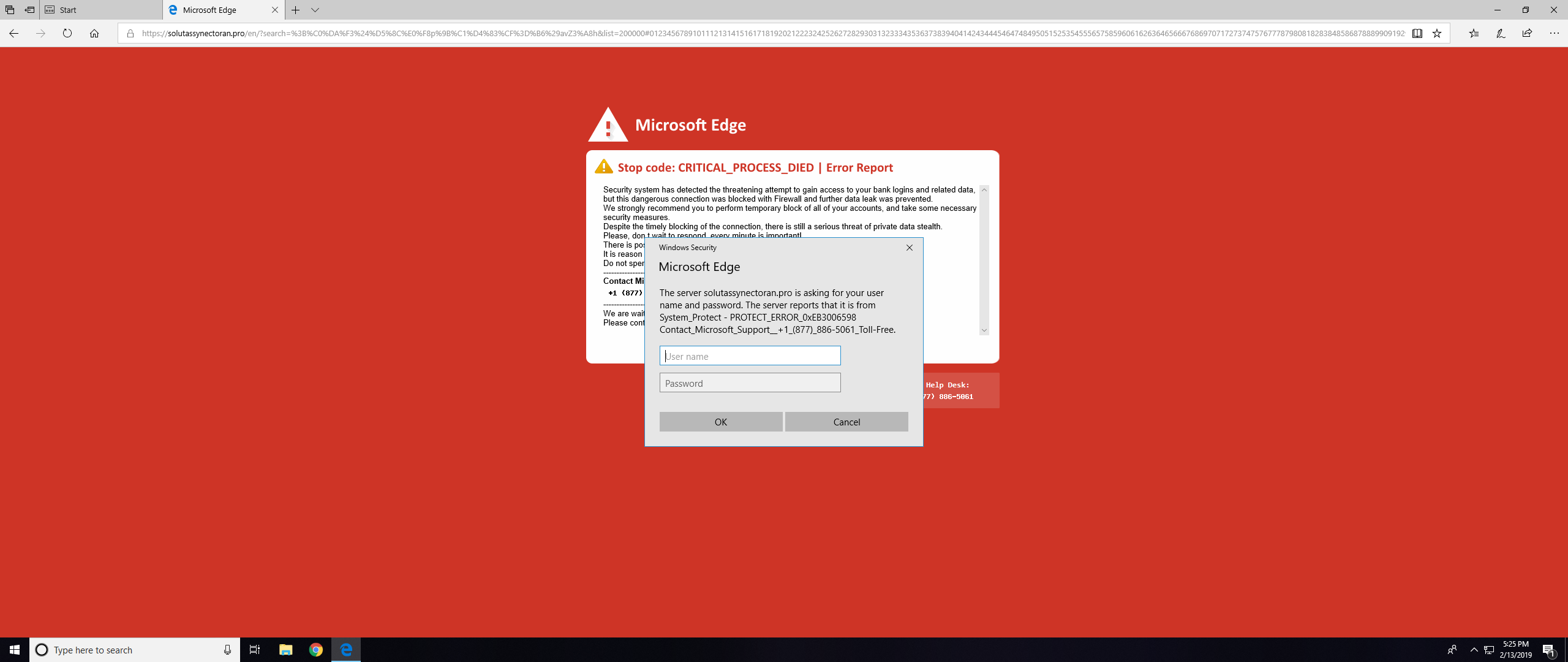
Task: Show tab previews chevron
Action: (x=315, y=10)
